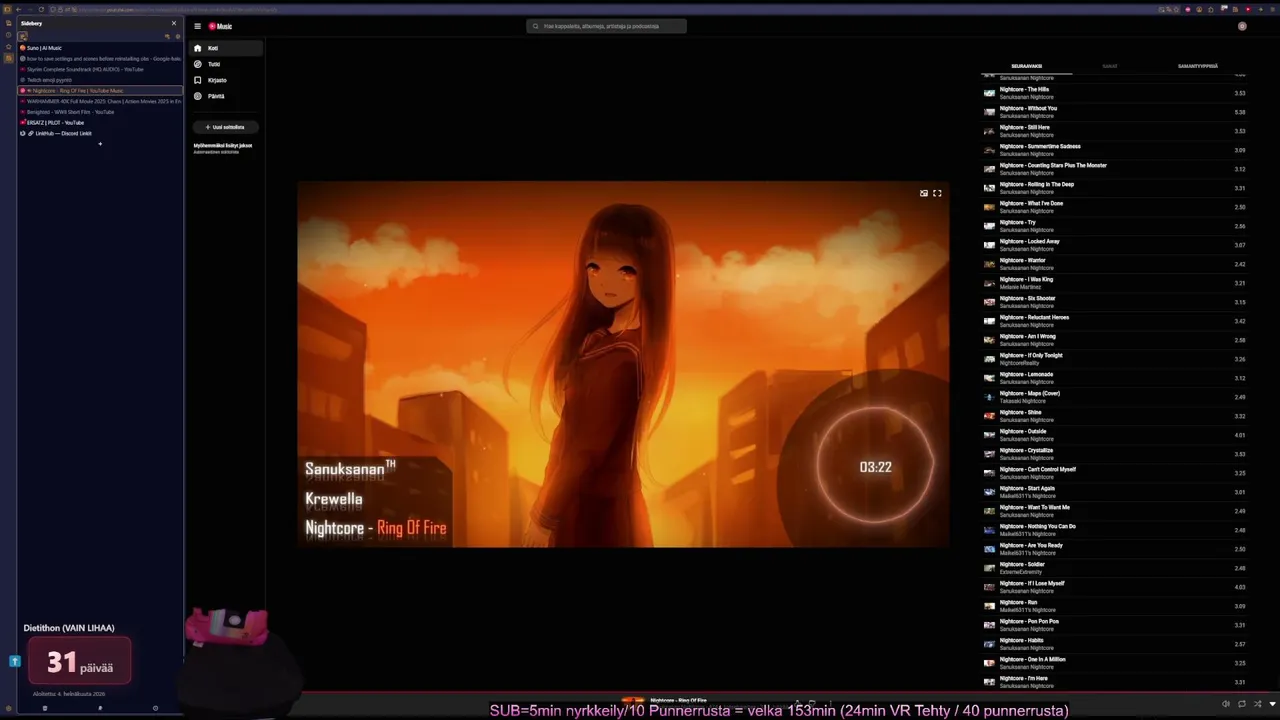Open the account avatar menu
The height and width of the screenshot is (720, 1280).
(x=1242, y=26)
